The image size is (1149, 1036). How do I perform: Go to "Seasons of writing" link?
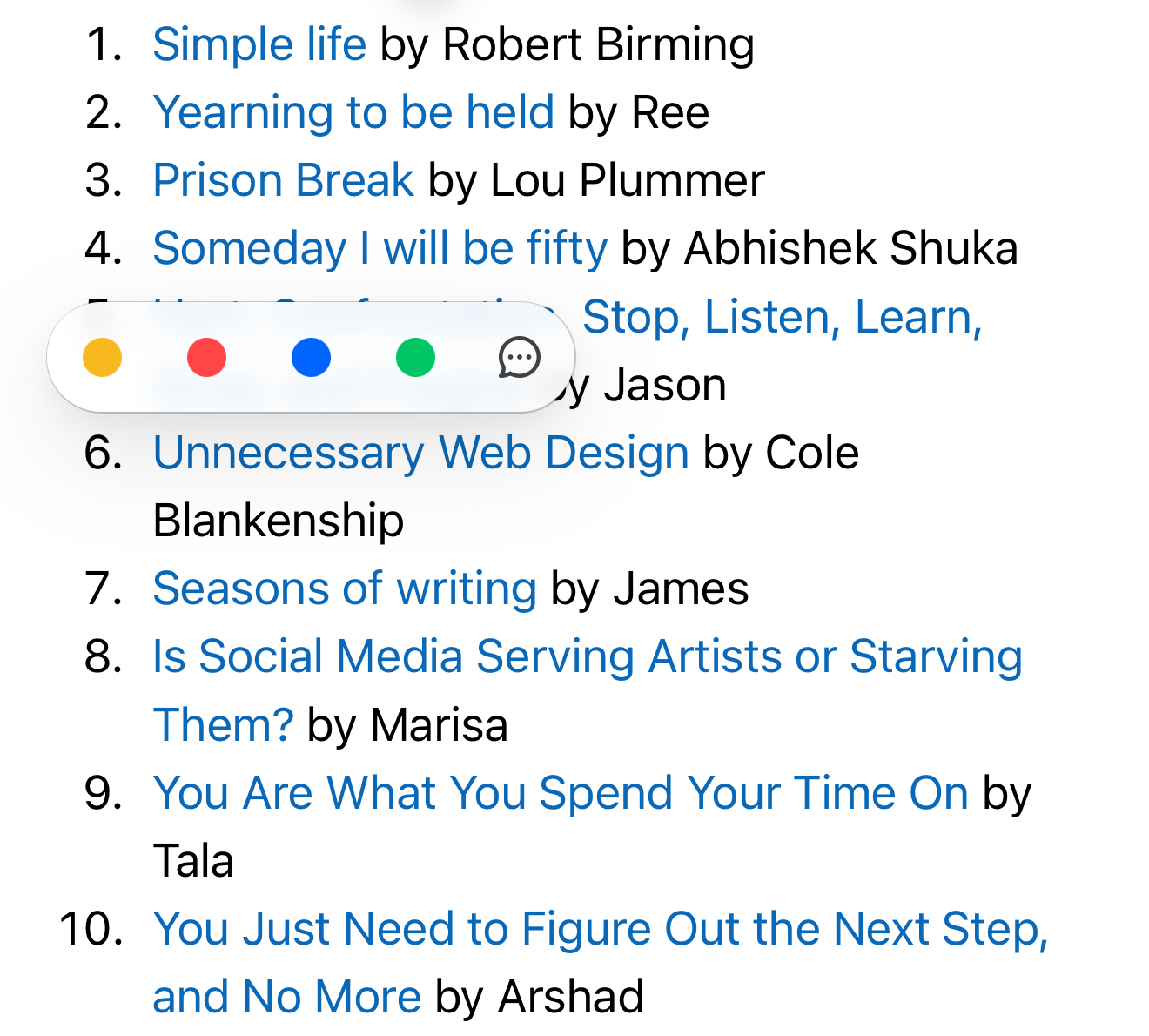pos(345,589)
